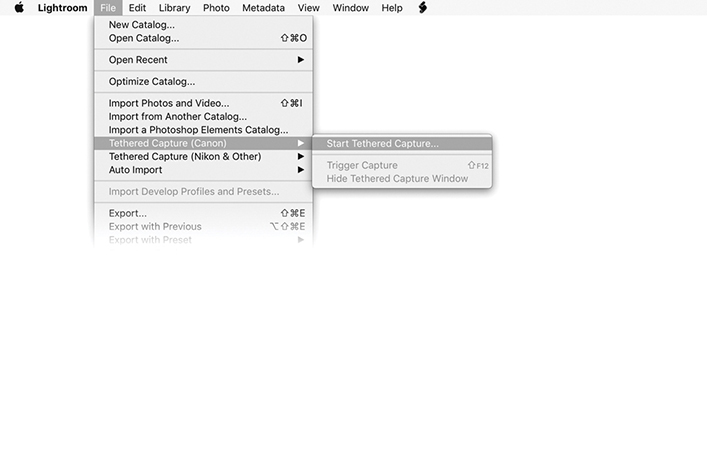Select Import a Photoshop Elements Catalog...

pyautogui.click(x=203, y=130)
